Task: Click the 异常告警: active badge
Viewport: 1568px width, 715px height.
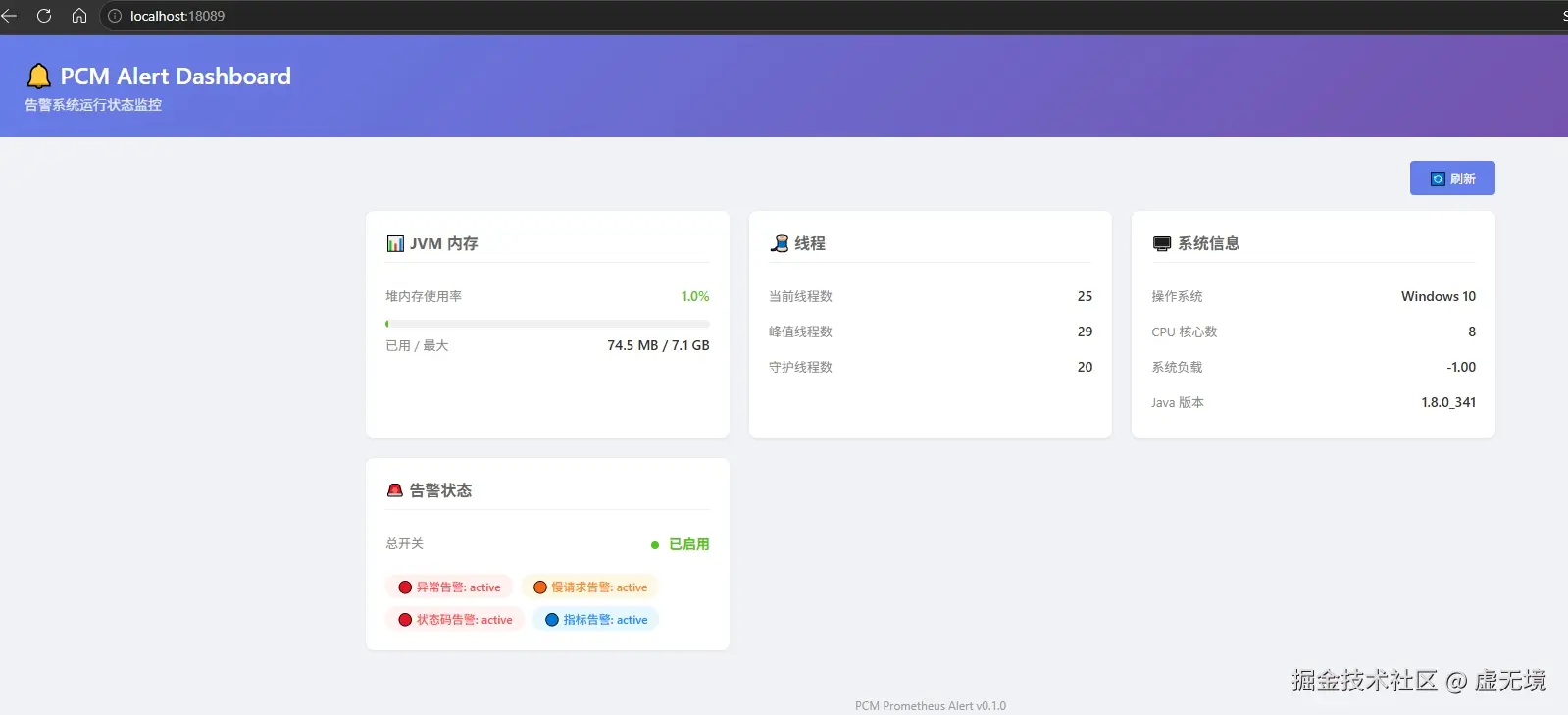Action: coord(449,587)
